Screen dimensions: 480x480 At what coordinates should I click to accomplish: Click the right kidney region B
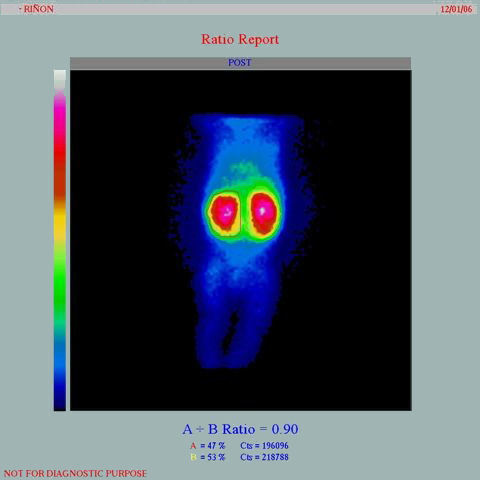pyautogui.click(x=263, y=213)
